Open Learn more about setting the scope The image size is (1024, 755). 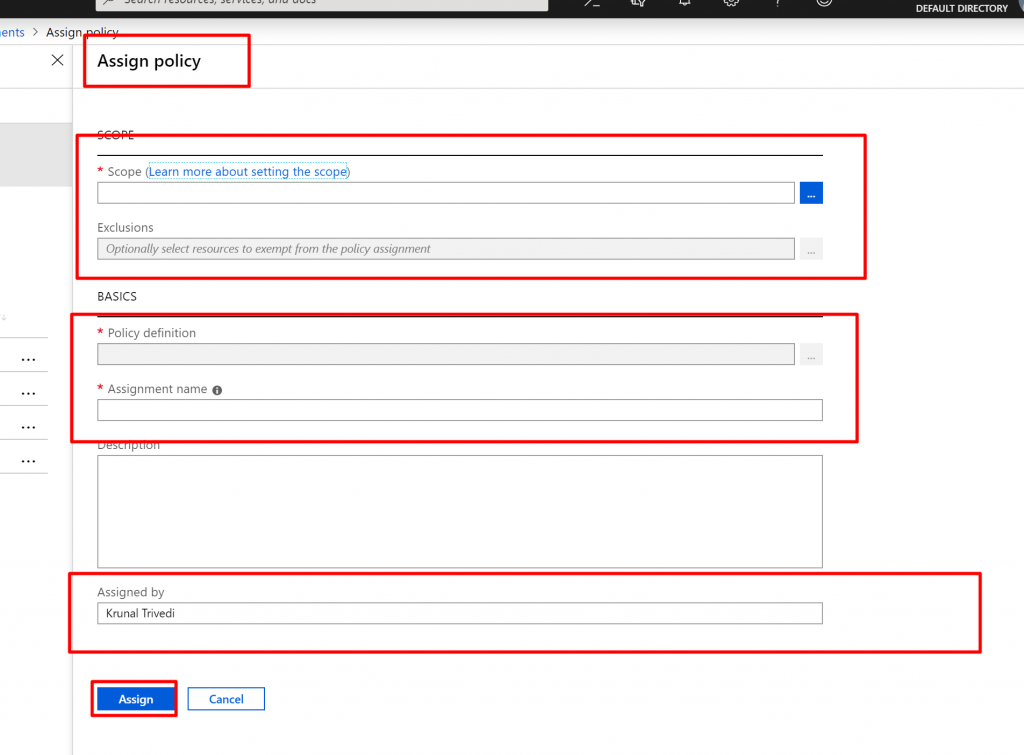tap(248, 172)
